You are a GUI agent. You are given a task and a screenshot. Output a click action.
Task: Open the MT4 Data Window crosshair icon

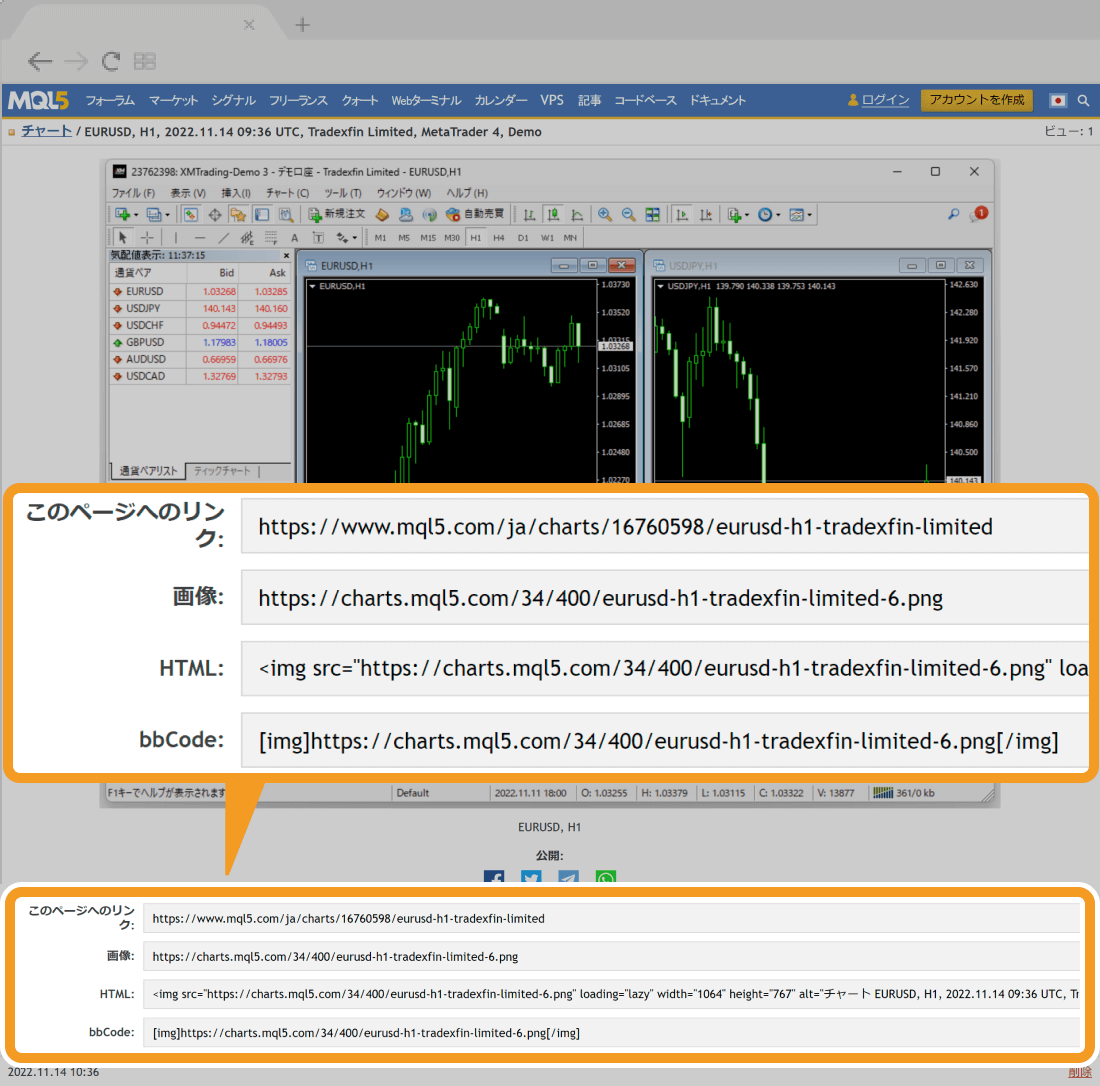point(215,215)
